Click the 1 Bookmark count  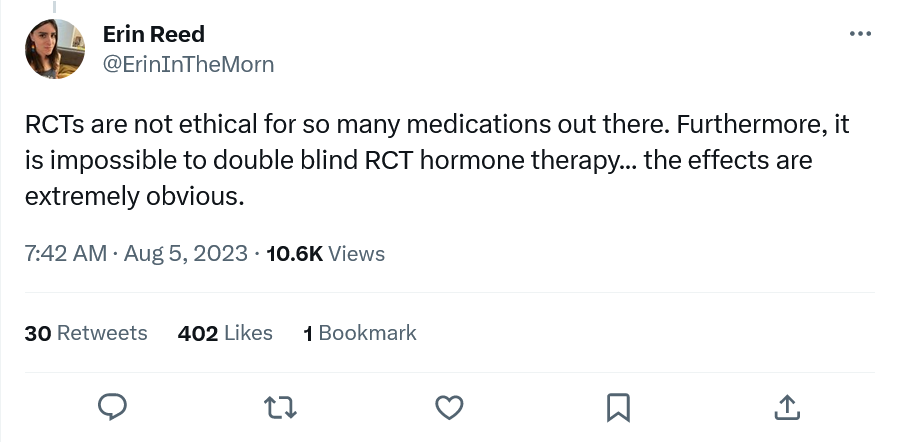tap(360, 333)
